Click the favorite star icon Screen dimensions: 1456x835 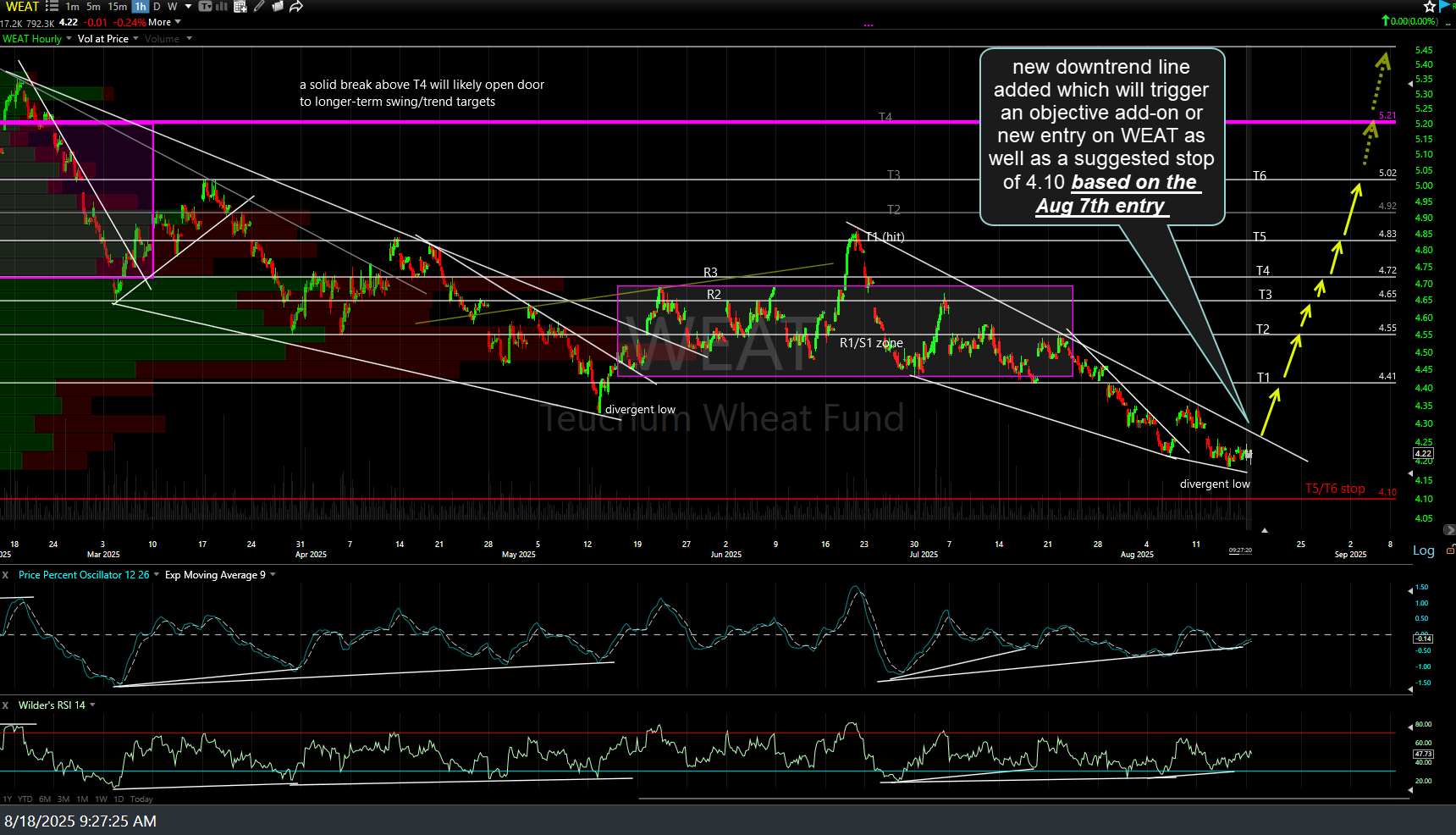(x=1430, y=6)
